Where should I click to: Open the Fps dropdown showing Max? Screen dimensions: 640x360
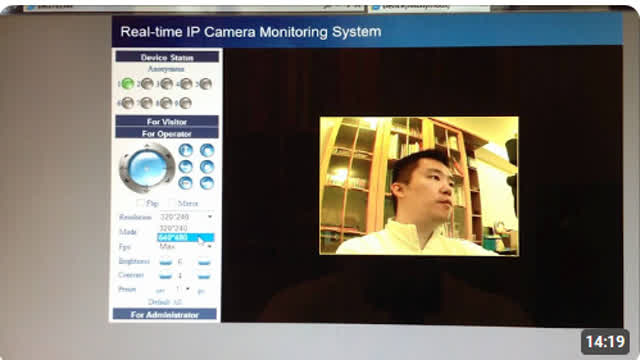coord(186,247)
